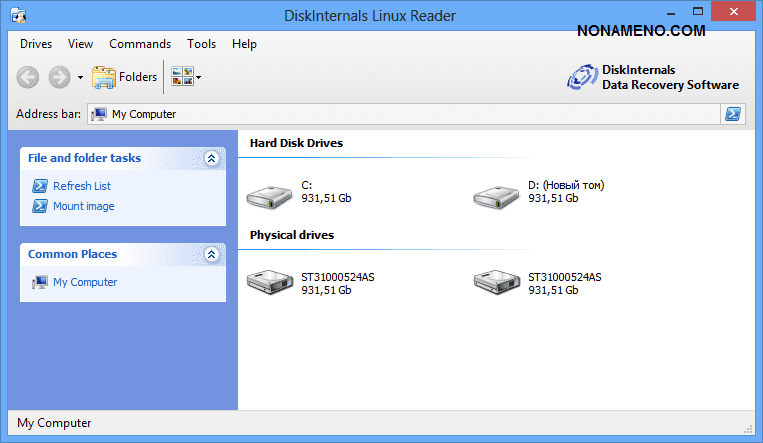Toggle the Folders pane button
This screenshot has height=443, width=763.
pyautogui.click(x=125, y=77)
